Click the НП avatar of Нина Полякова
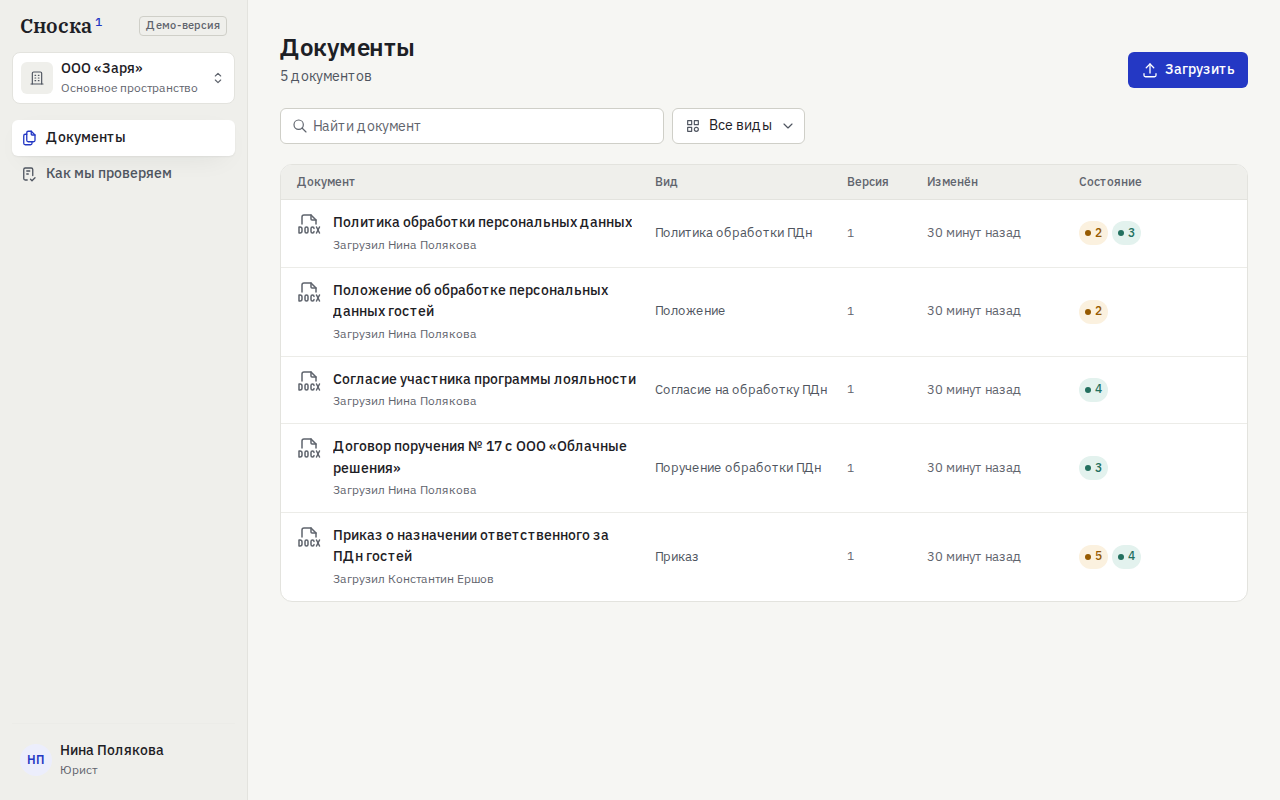1280x800 pixels. [x=36, y=760]
